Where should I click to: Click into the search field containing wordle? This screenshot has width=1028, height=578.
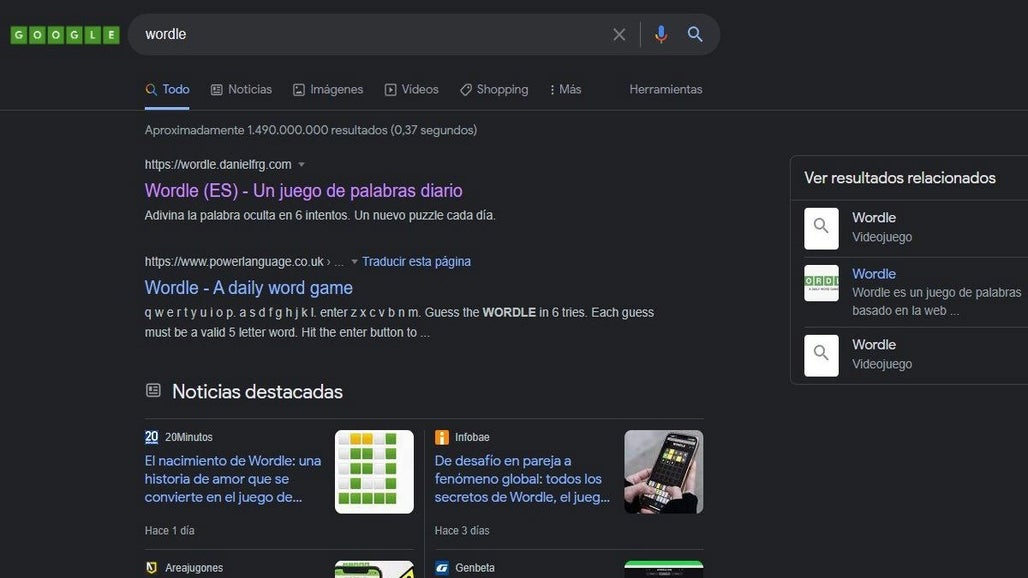(x=370, y=35)
